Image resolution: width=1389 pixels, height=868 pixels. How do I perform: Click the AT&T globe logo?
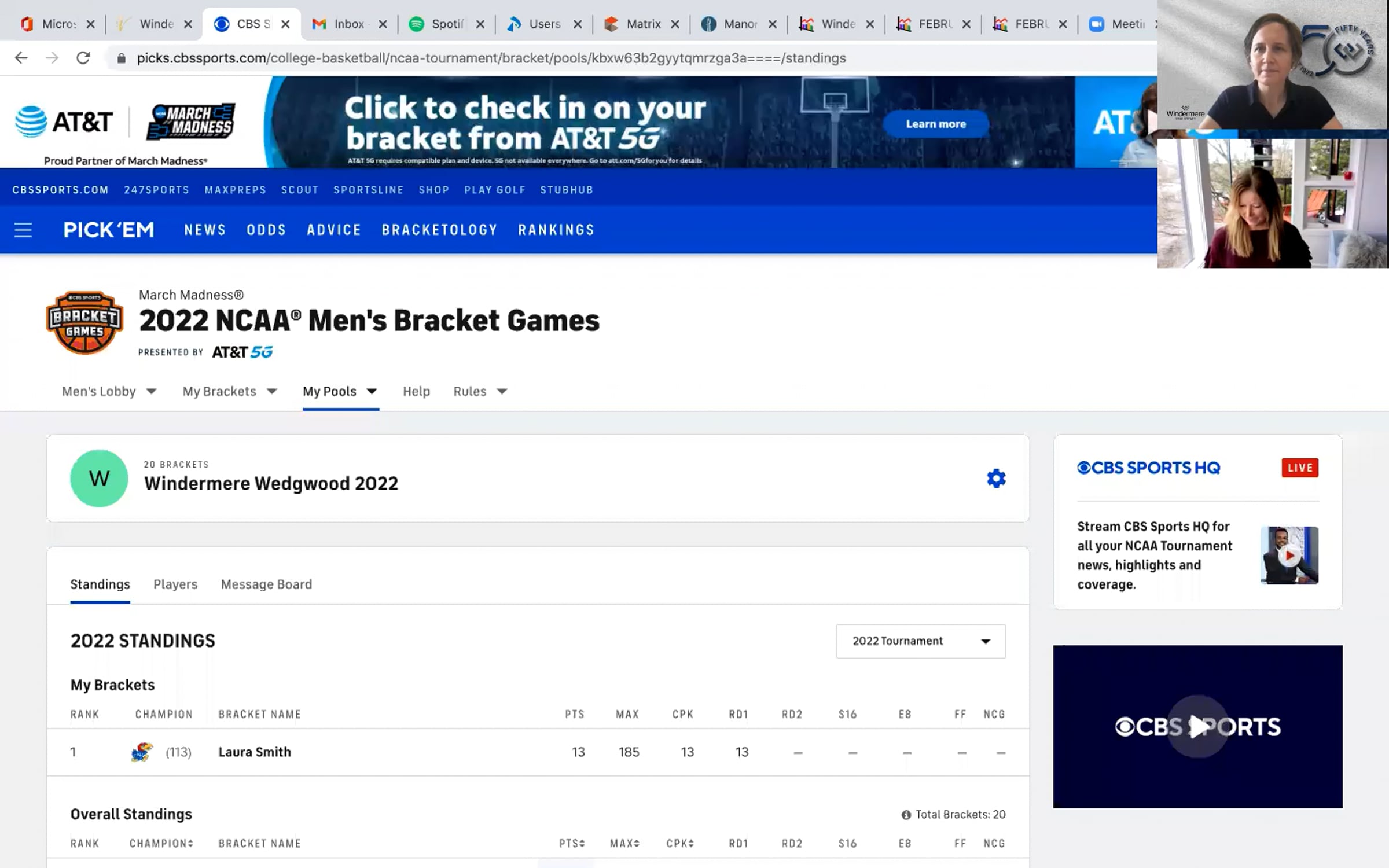pos(31,122)
